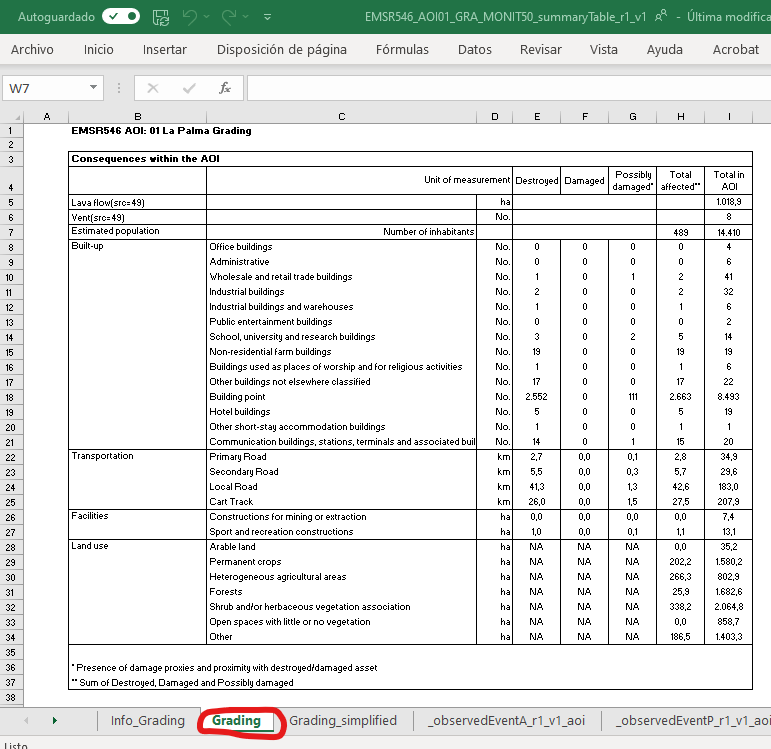
Task: Click the Redo arrow icon
Action: tap(229, 17)
